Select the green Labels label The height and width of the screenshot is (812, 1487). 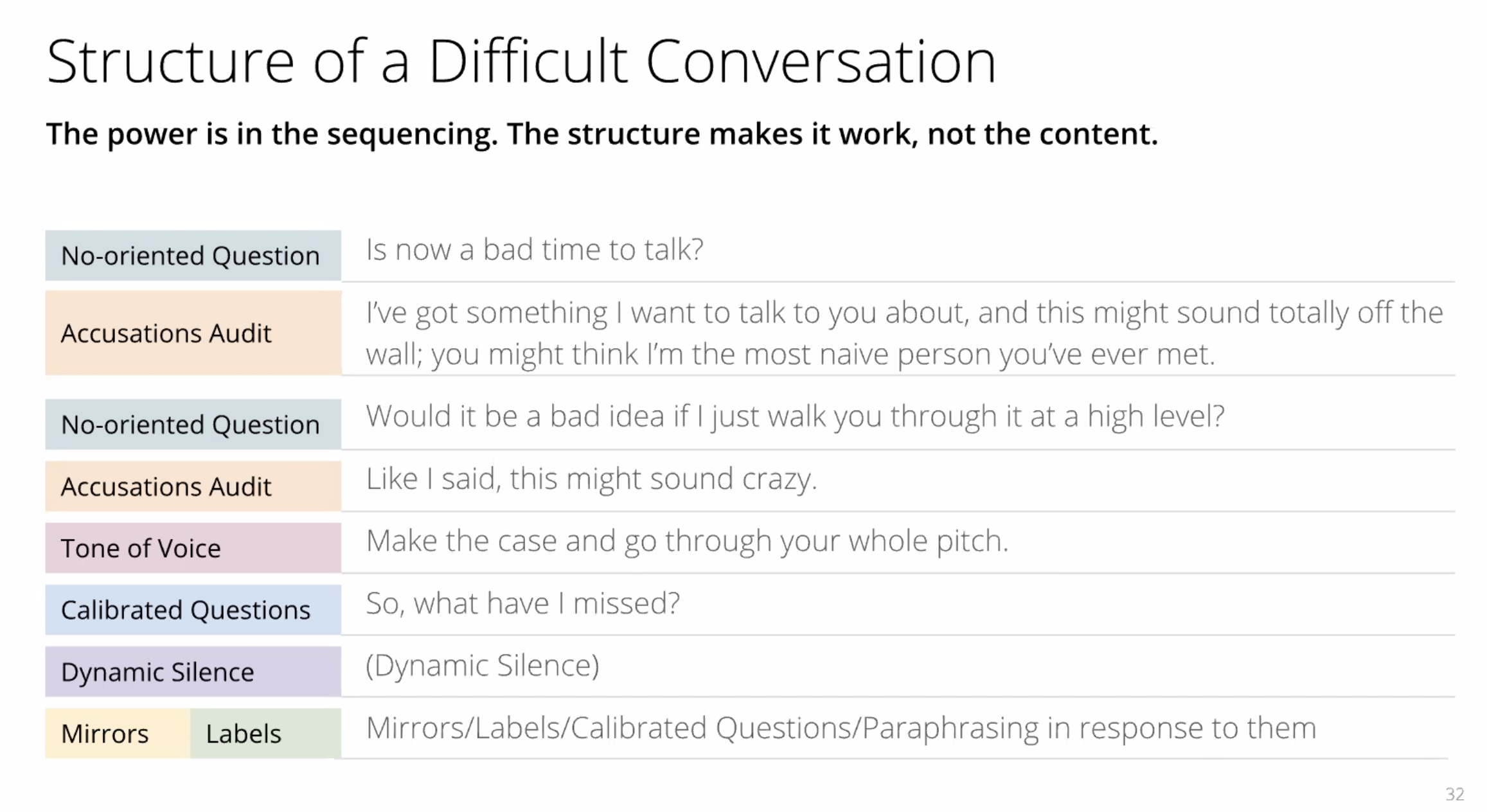click(x=244, y=734)
